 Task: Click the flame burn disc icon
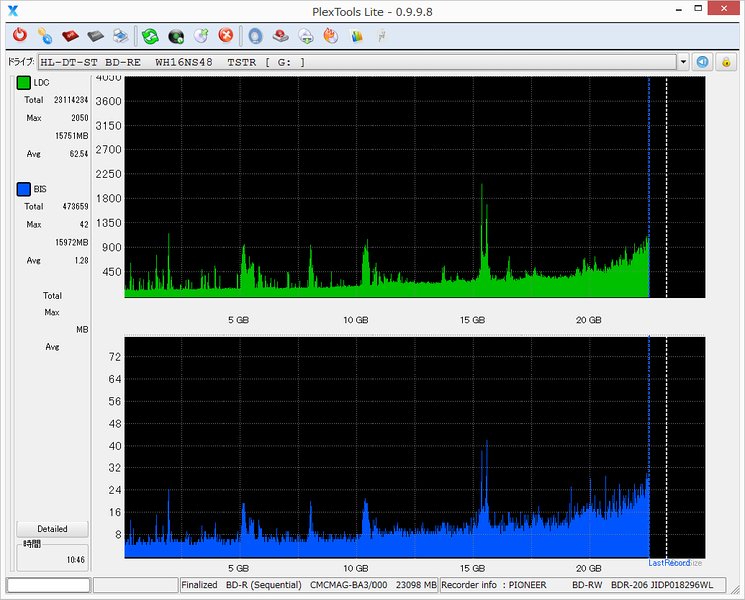[x=331, y=36]
